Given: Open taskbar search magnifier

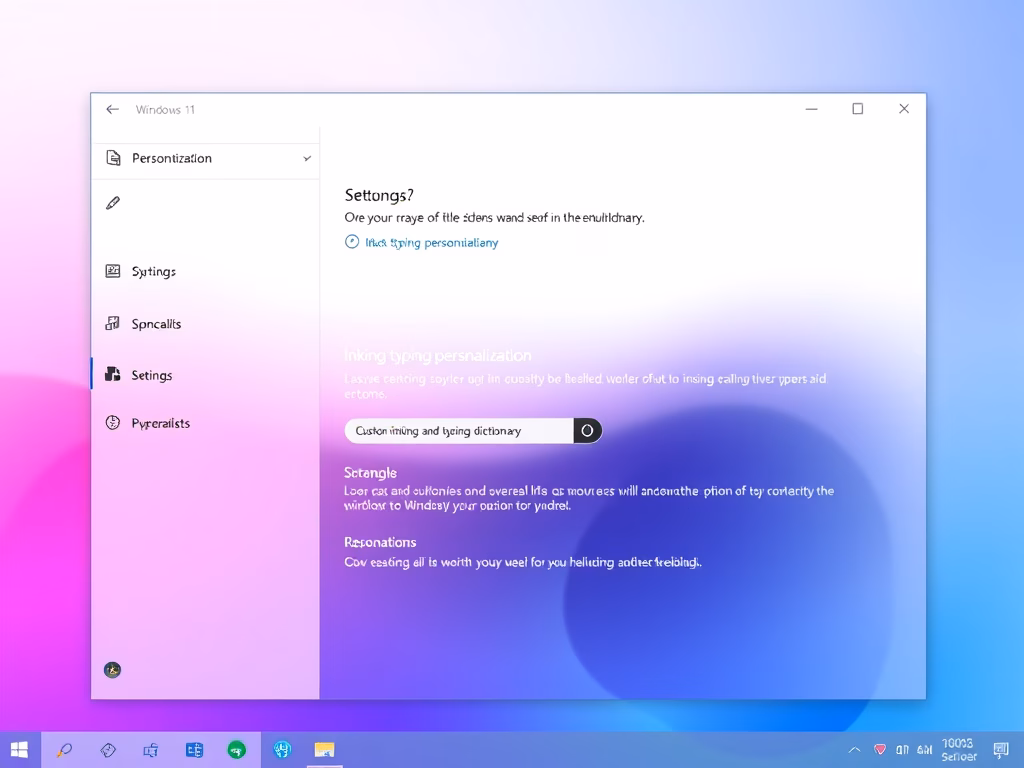Looking at the screenshot, I should coord(64,750).
